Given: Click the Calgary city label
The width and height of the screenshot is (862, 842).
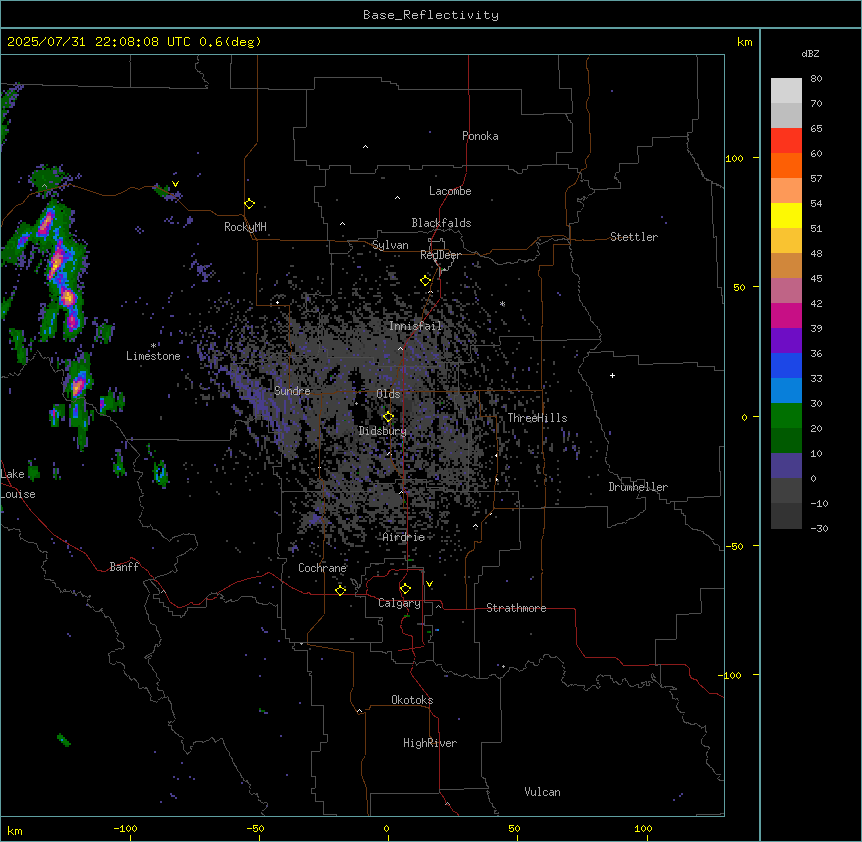Looking at the screenshot, I should pos(399,603).
